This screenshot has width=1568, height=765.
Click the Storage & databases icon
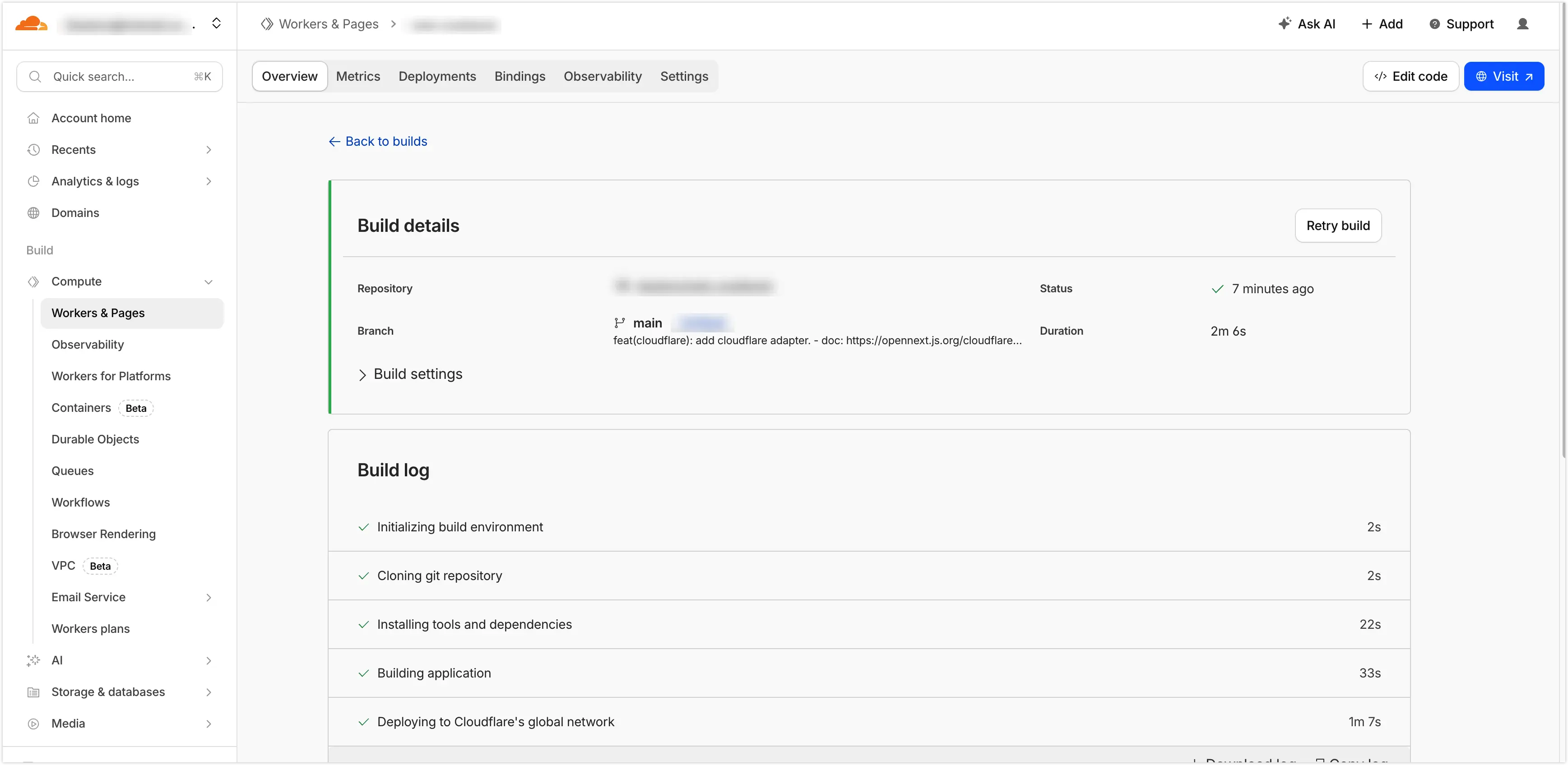(x=33, y=692)
